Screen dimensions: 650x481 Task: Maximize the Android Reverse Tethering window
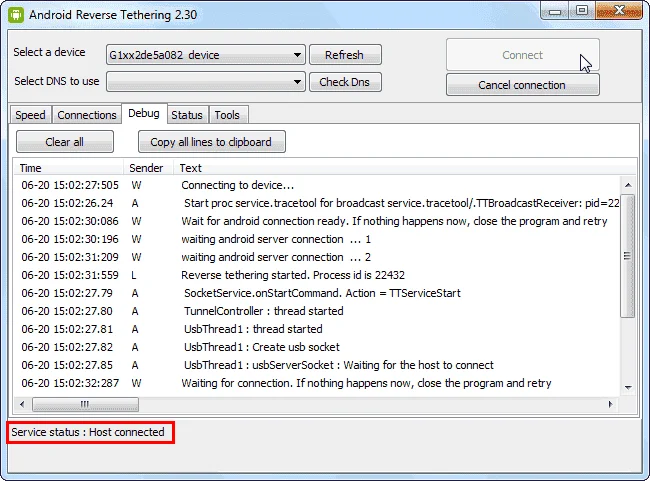click(x=582, y=11)
